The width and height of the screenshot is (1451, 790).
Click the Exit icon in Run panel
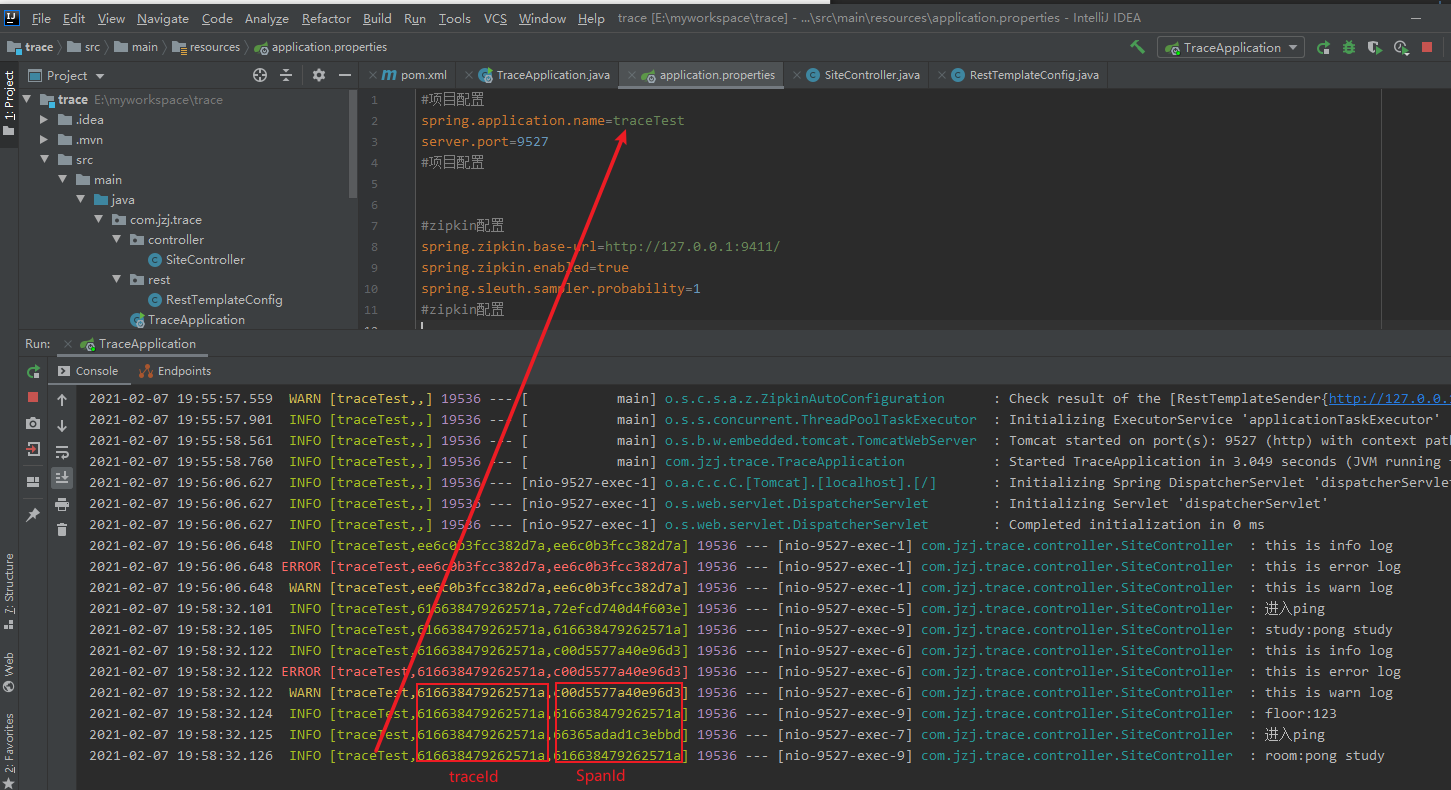[x=33, y=449]
